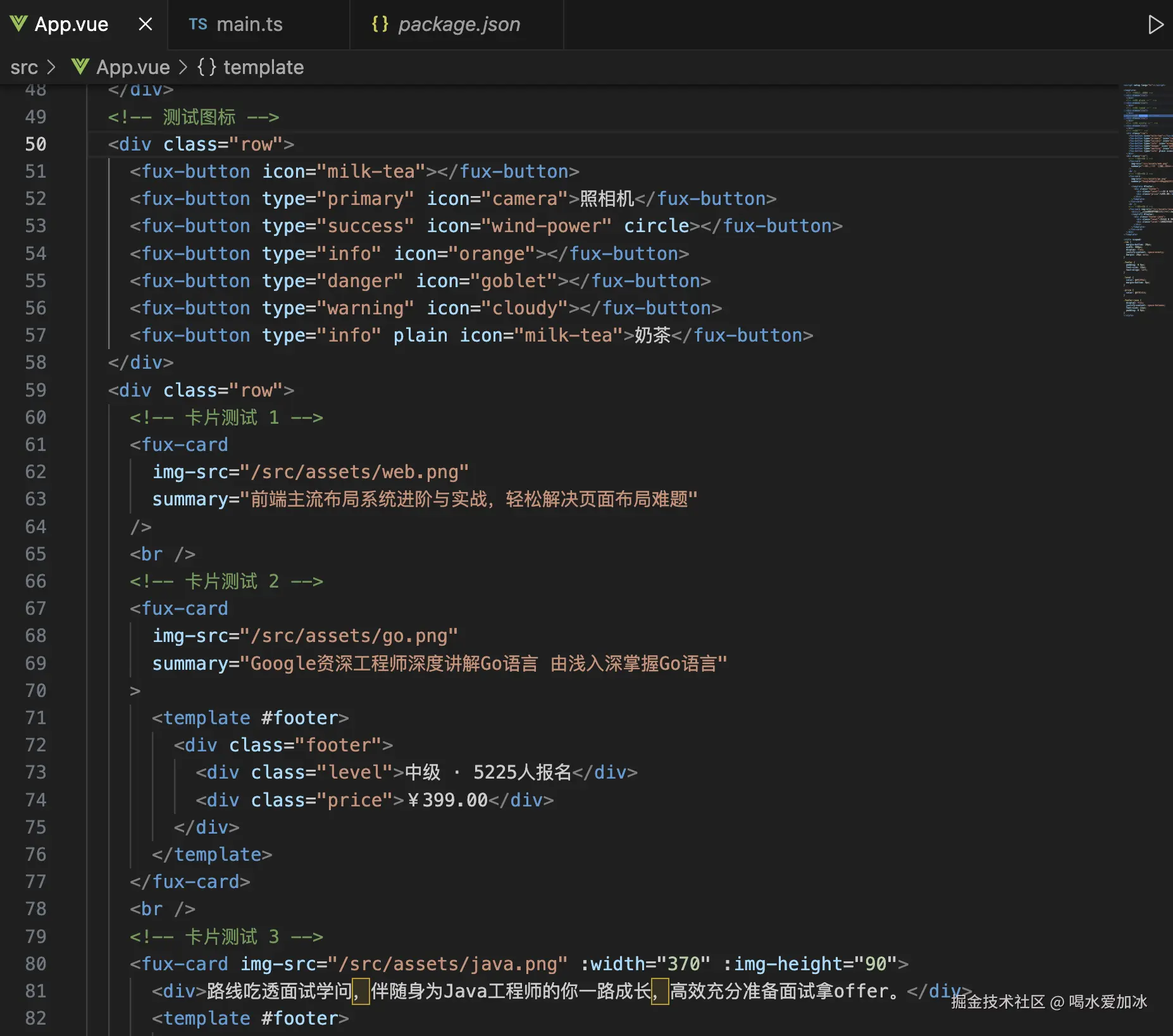Viewport: 1173px width, 1036px height.
Task: Place cursor on the "primary" type value
Action: click(x=366, y=199)
